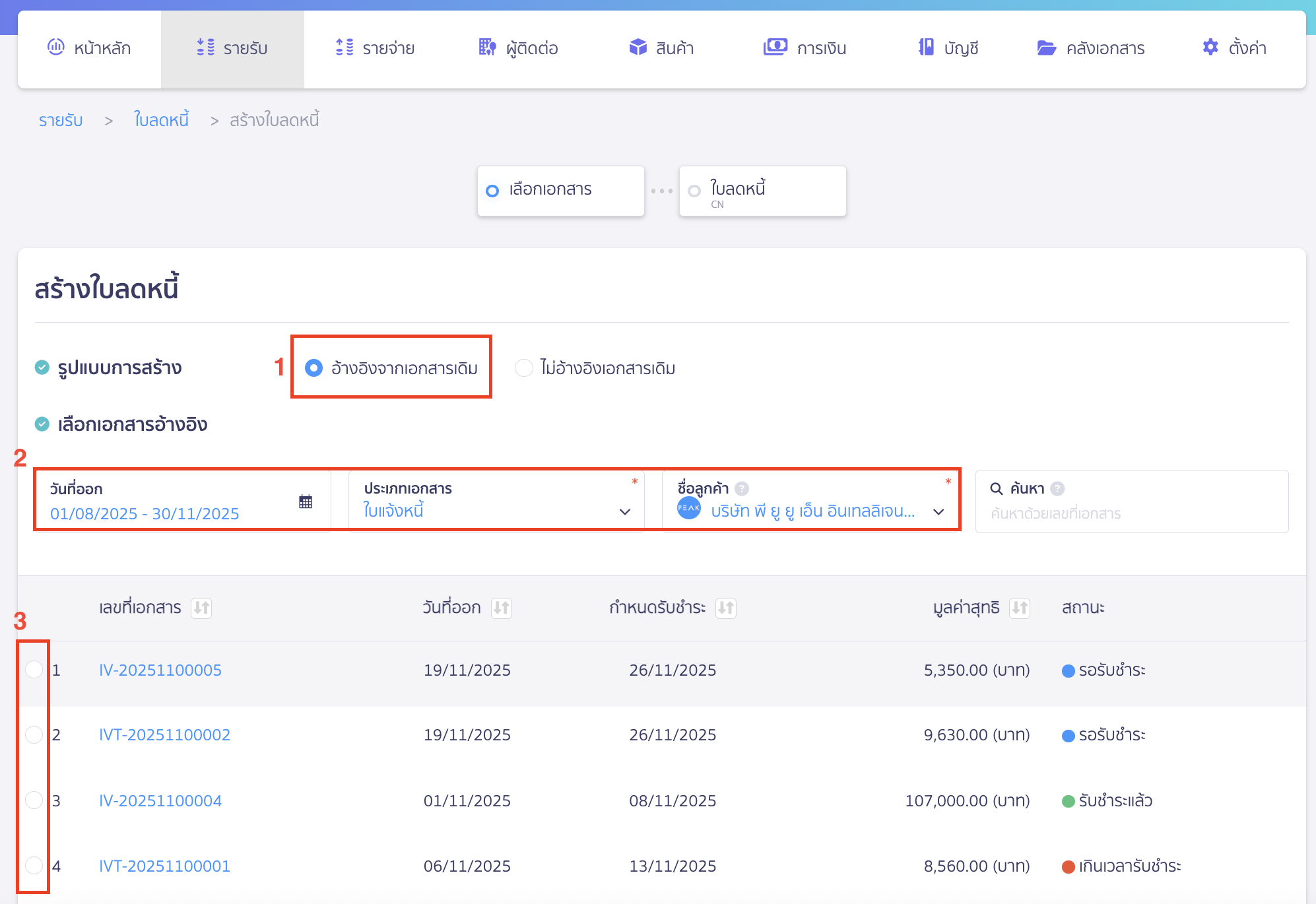Click the ค้นหา document number search field
Screen dimensions: 1316x904
tap(1131, 513)
